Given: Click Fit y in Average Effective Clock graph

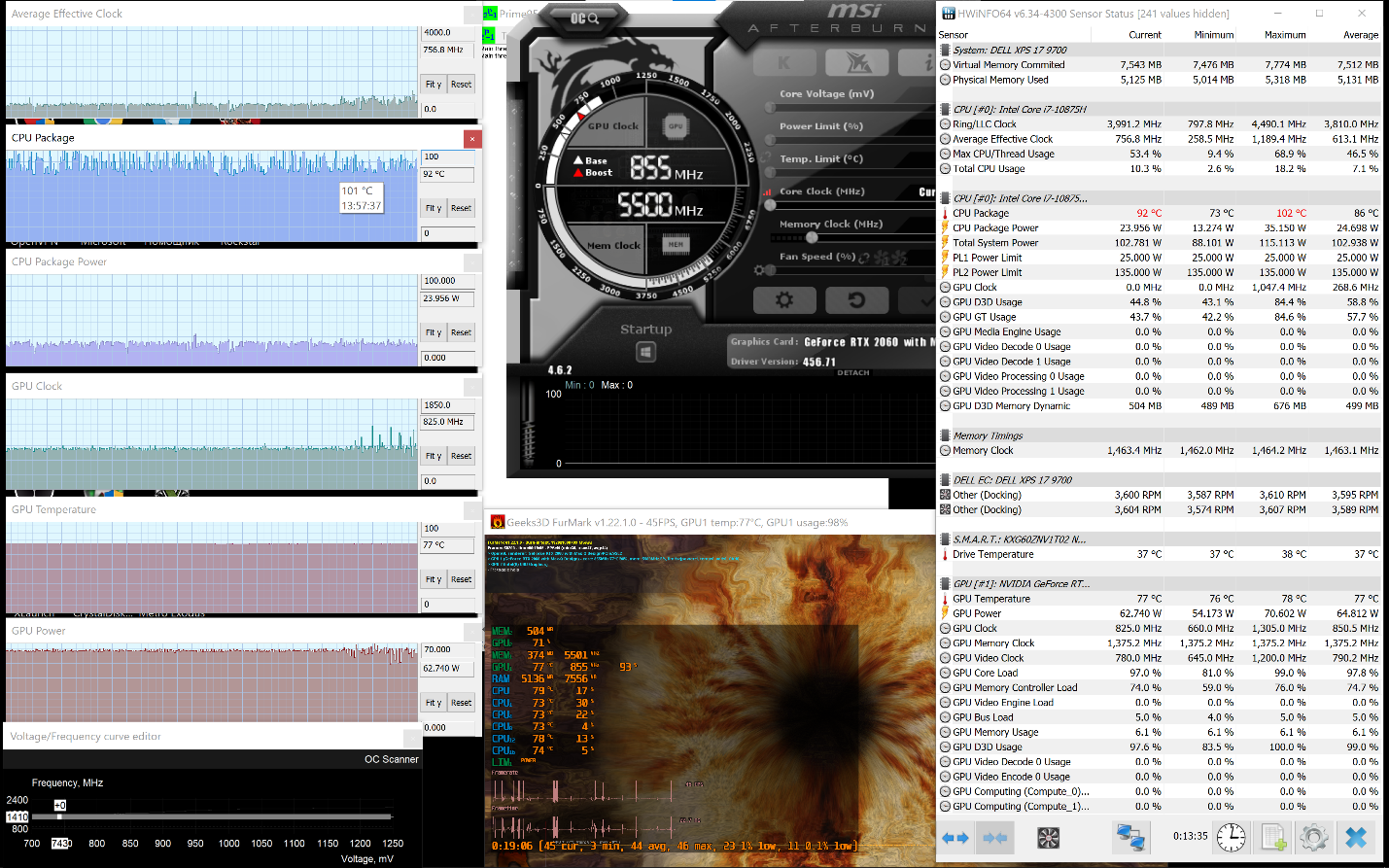Looking at the screenshot, I should pos(434,85).
